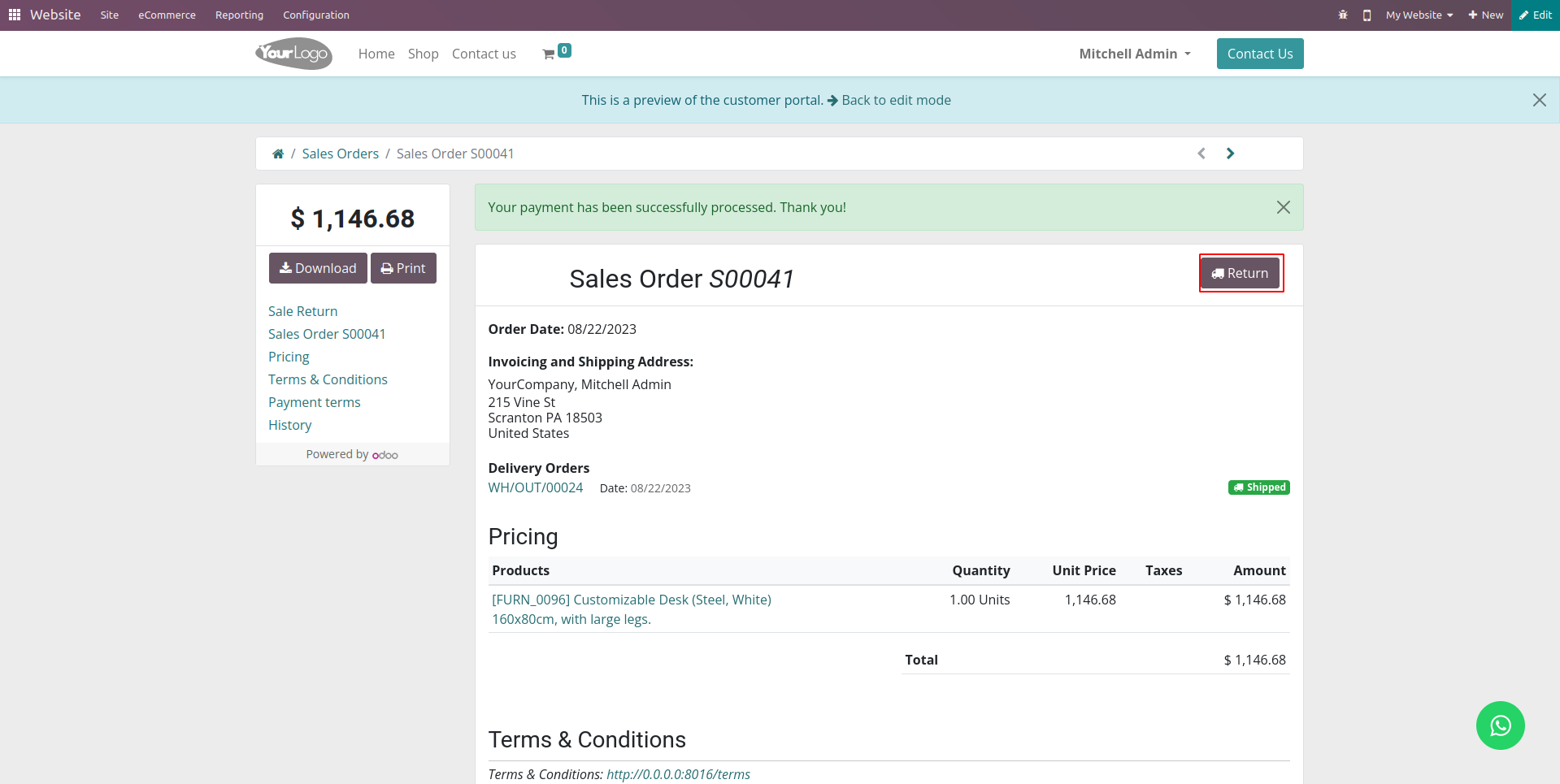Download the sales order
Viewport: 1560px width, 784px height.
click(318, 268)
